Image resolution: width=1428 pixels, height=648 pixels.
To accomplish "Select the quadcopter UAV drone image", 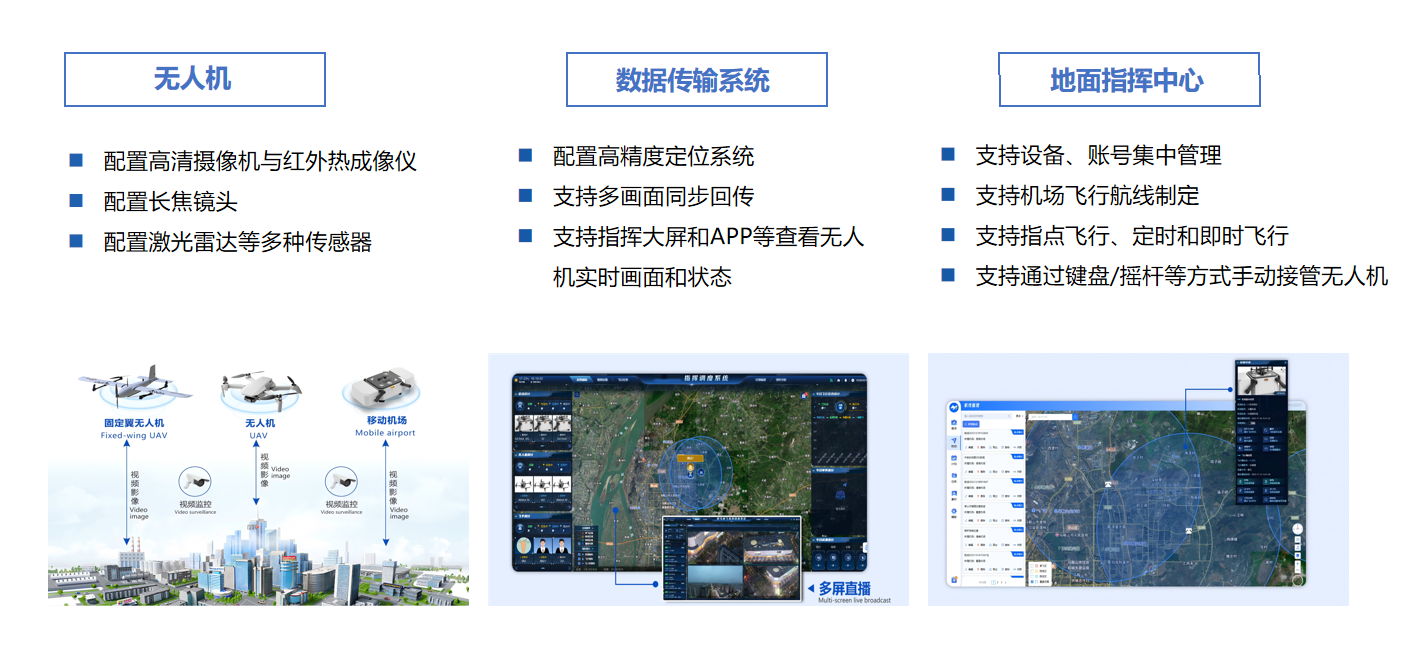I will point(260,389).
